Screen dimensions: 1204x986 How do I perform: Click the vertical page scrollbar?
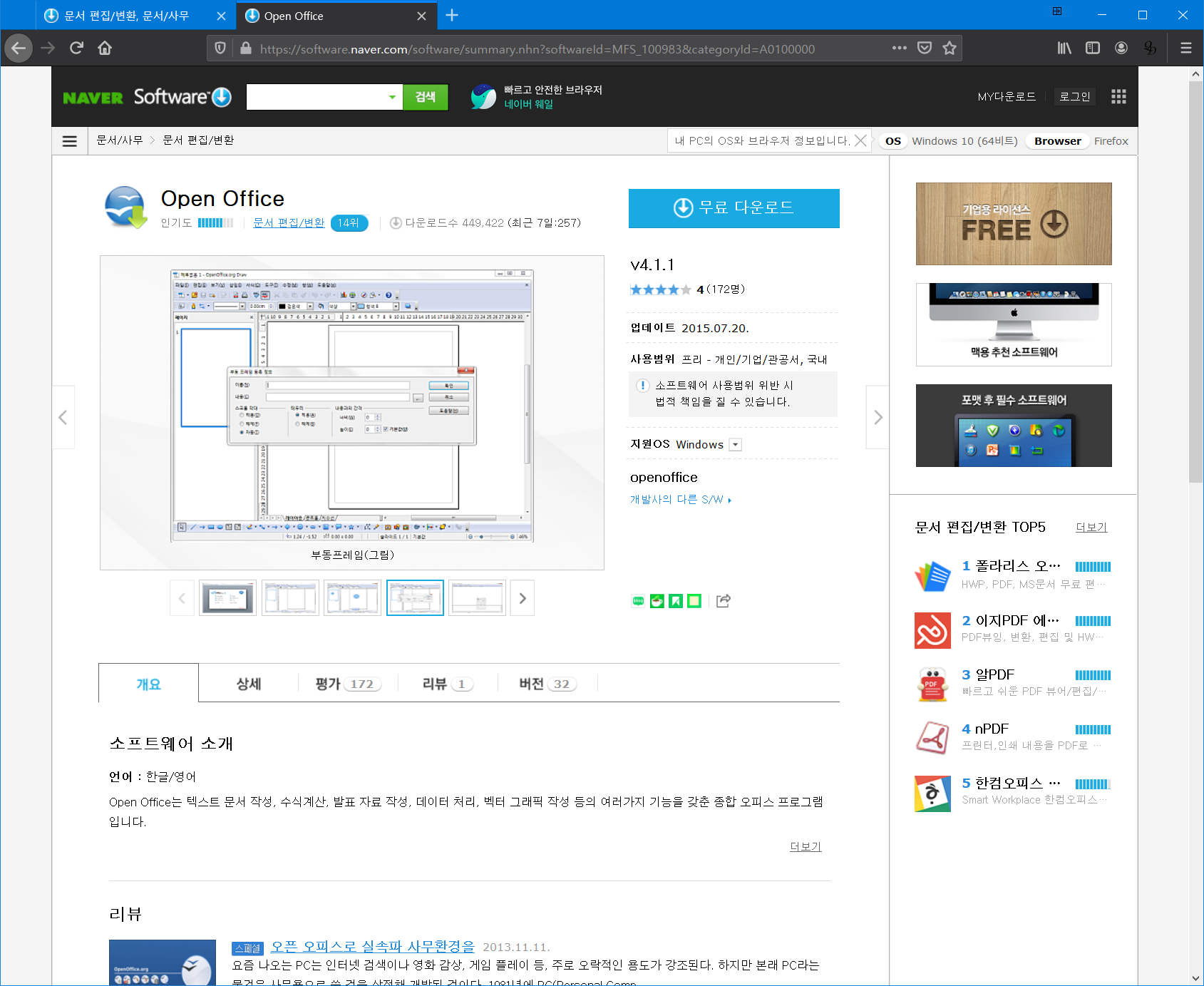(1195, 282)
